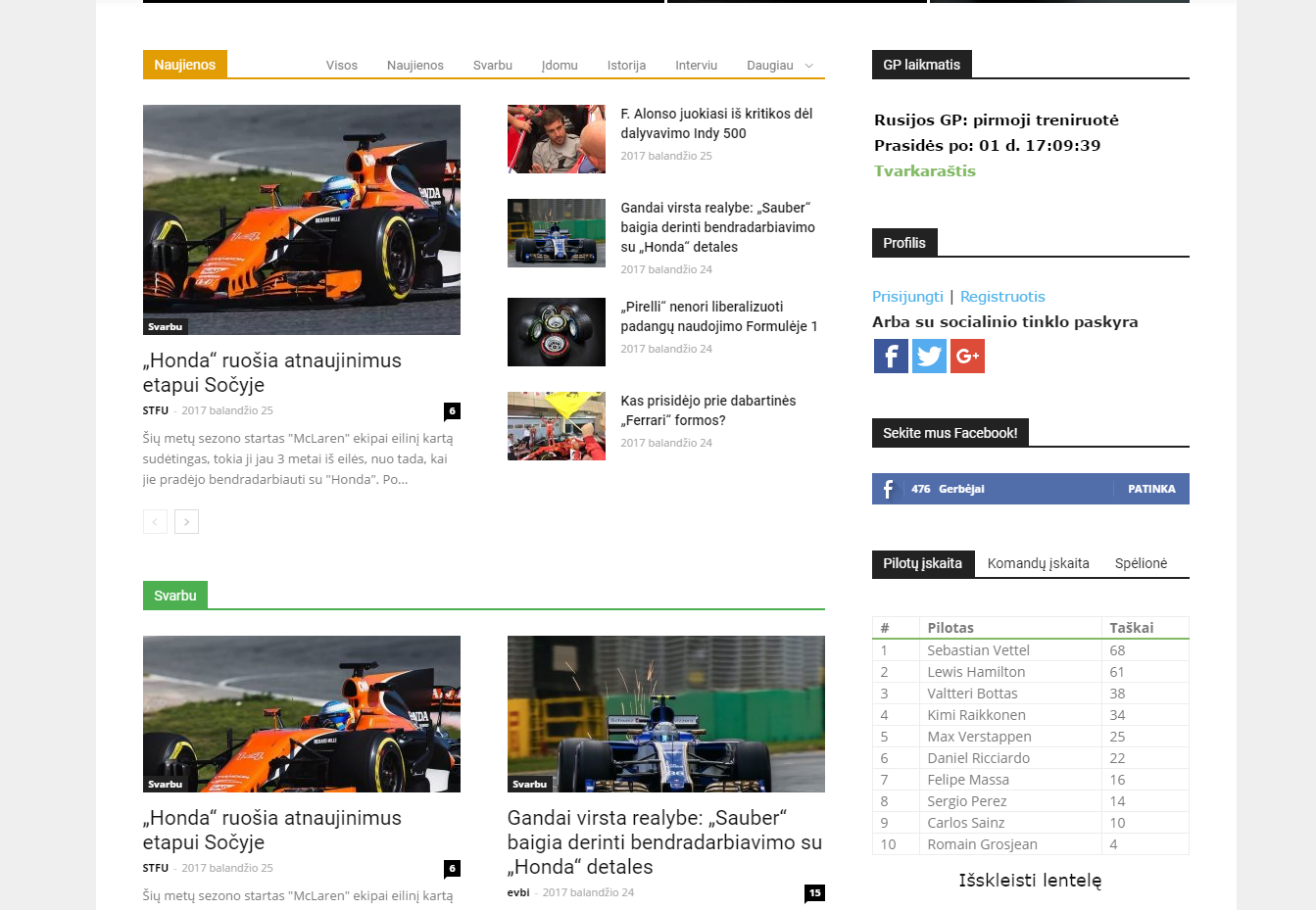The image size is (1316, 910).
Task: Open the Registruotis link
Action: pos(1002,297)
